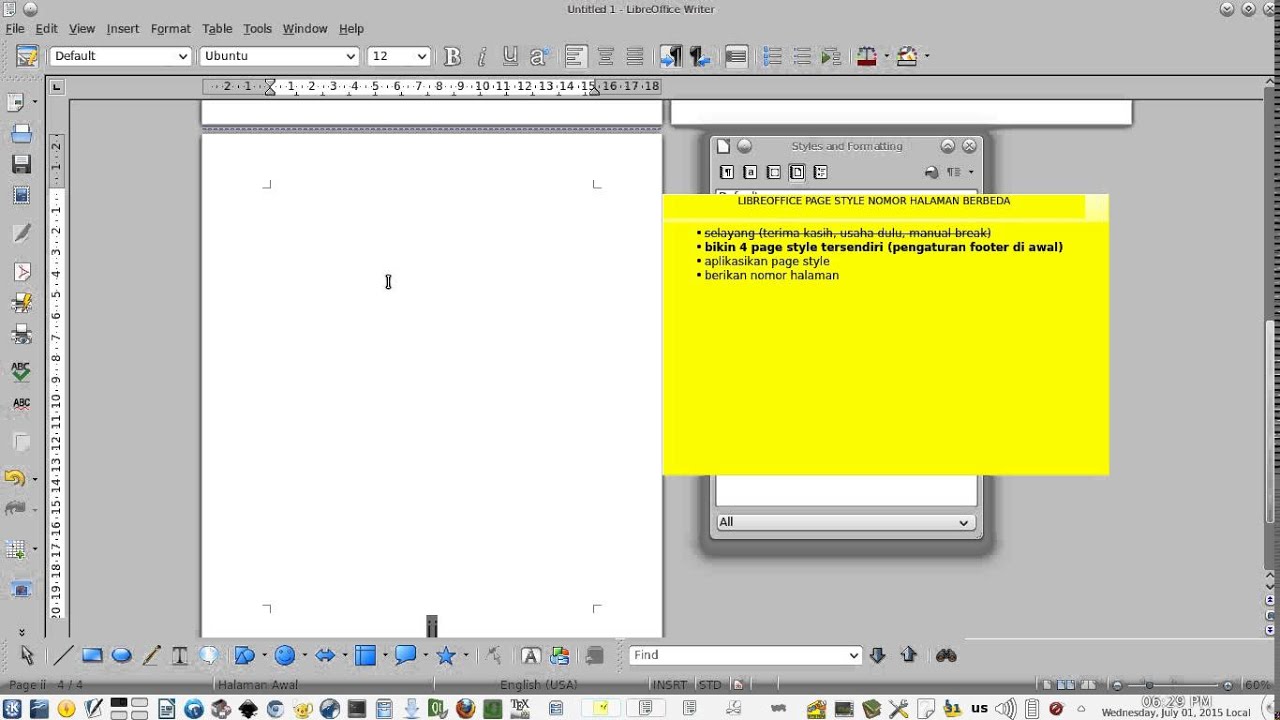
Task: Open the Table menu
Action: pos(217,28)
